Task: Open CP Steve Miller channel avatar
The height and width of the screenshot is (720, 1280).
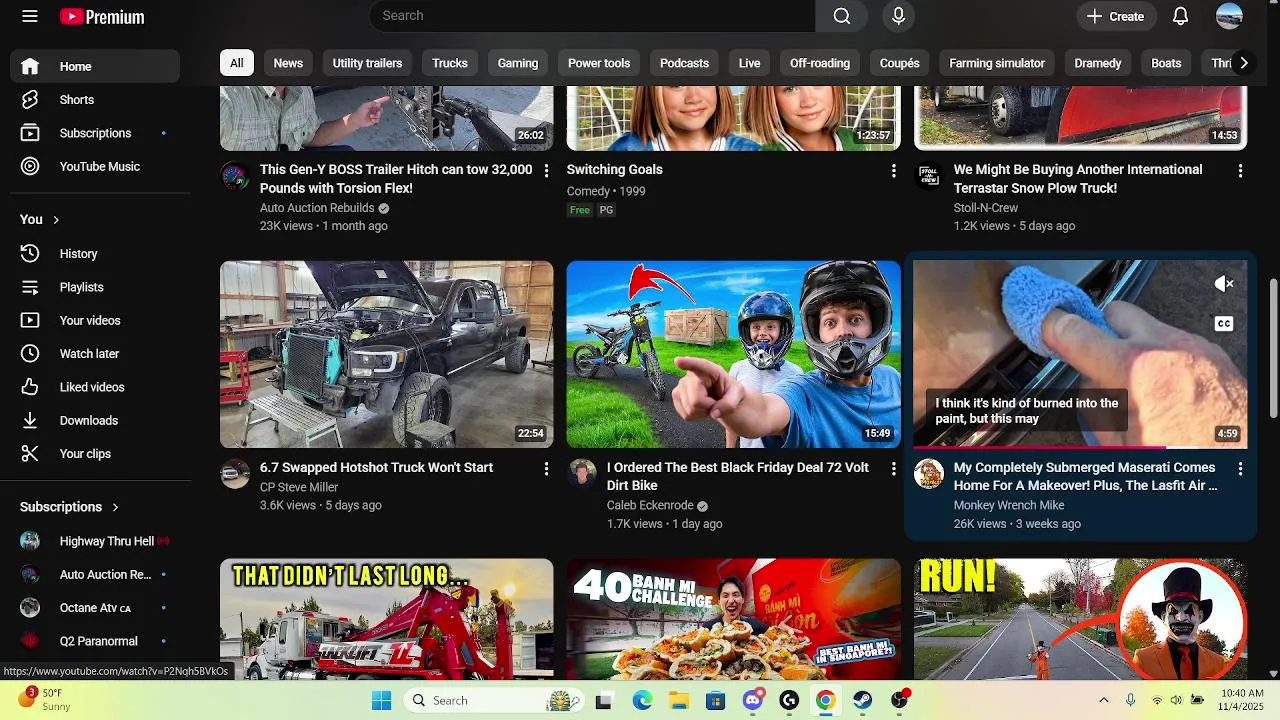Action: [235, 474]
